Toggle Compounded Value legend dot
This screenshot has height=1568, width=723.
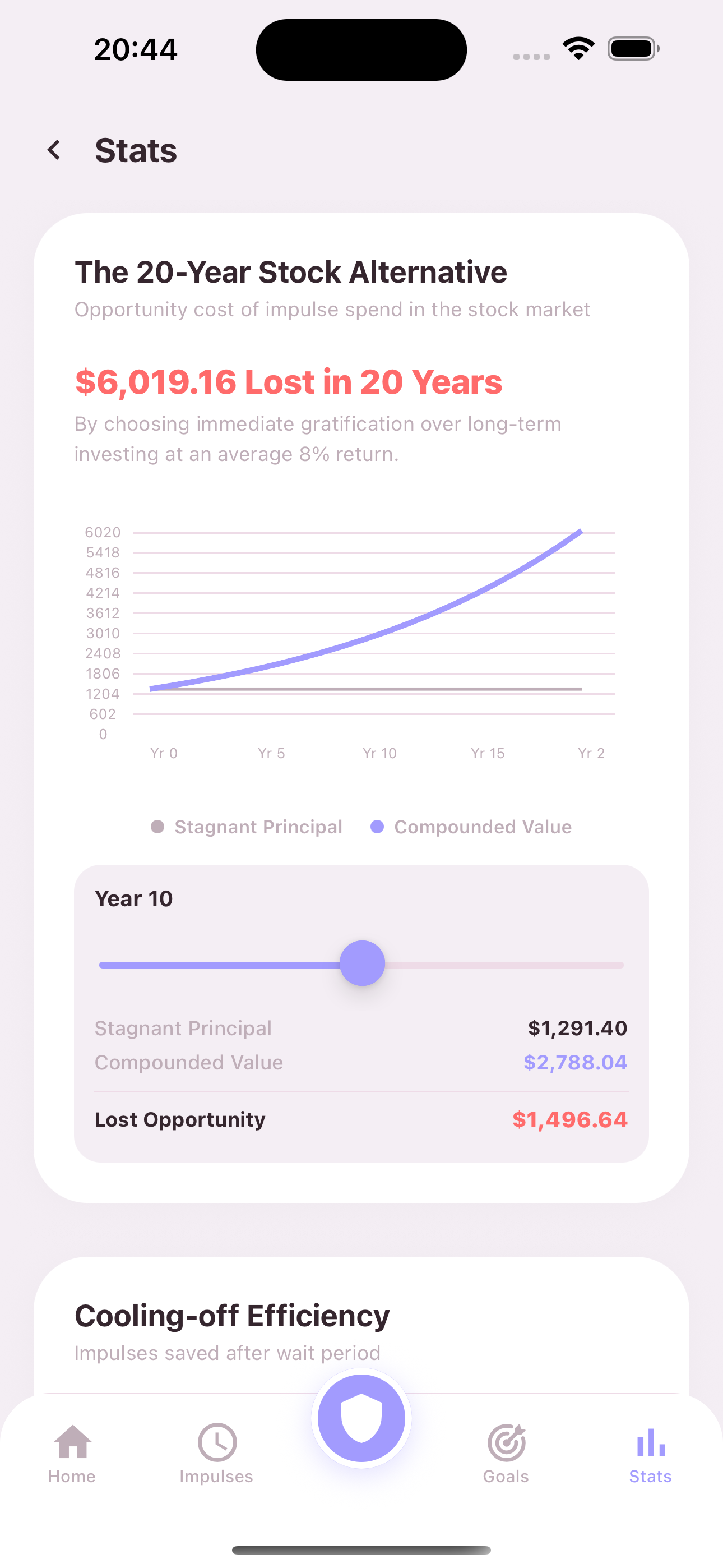[377, 827]
